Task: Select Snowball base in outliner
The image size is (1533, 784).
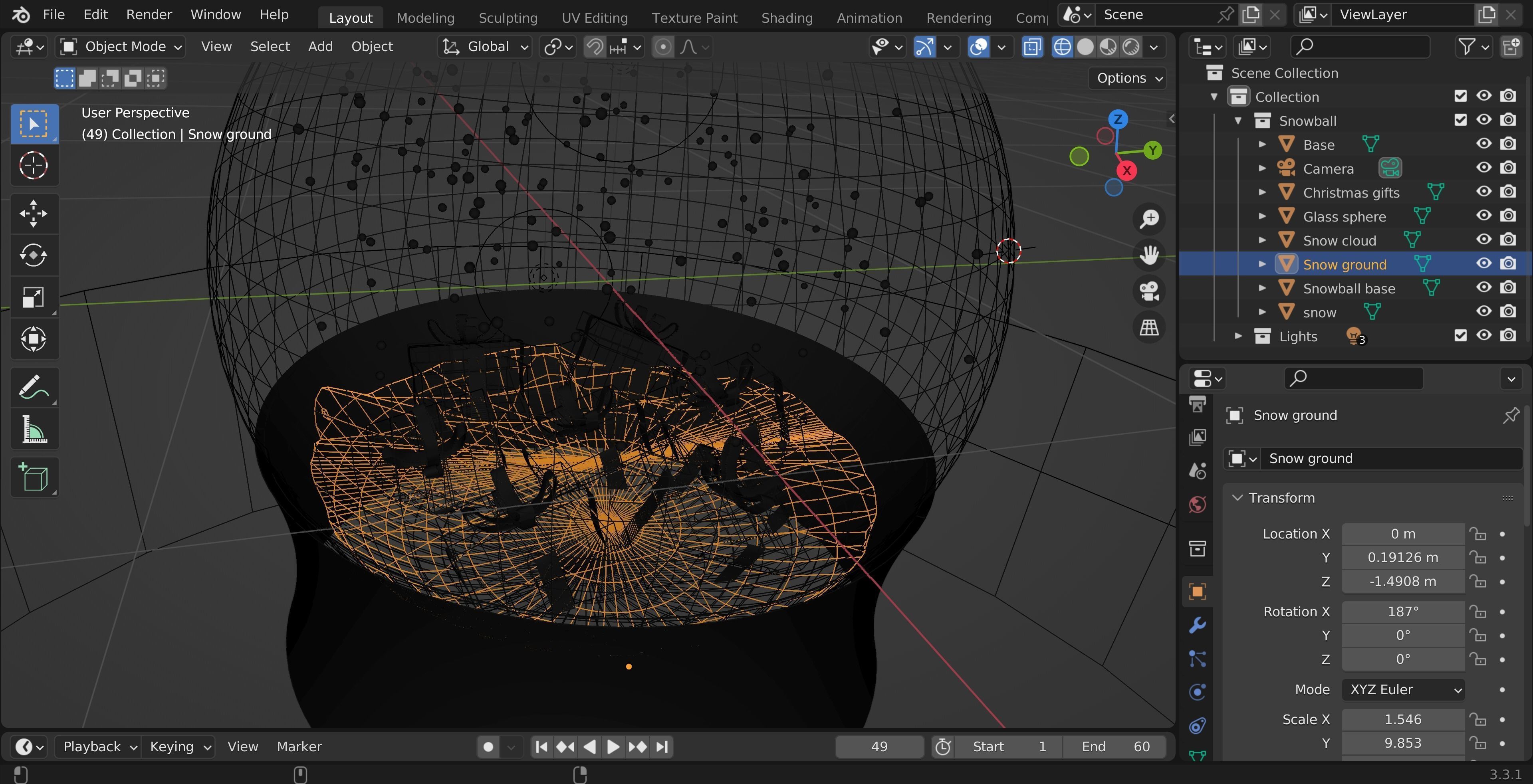Action: click(1349, 289)
